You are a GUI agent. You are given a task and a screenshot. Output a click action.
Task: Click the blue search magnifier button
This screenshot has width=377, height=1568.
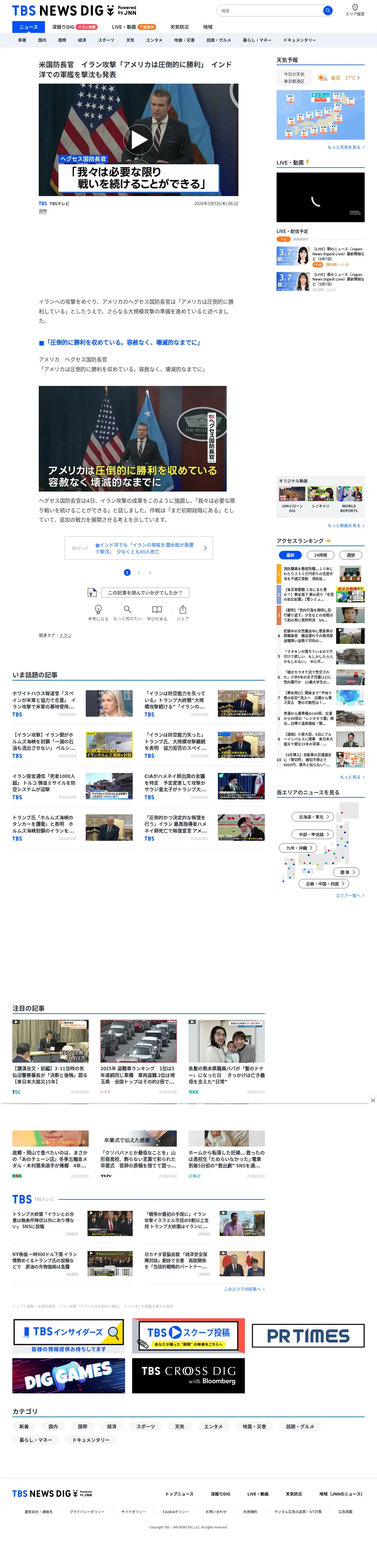pos(327,10)
